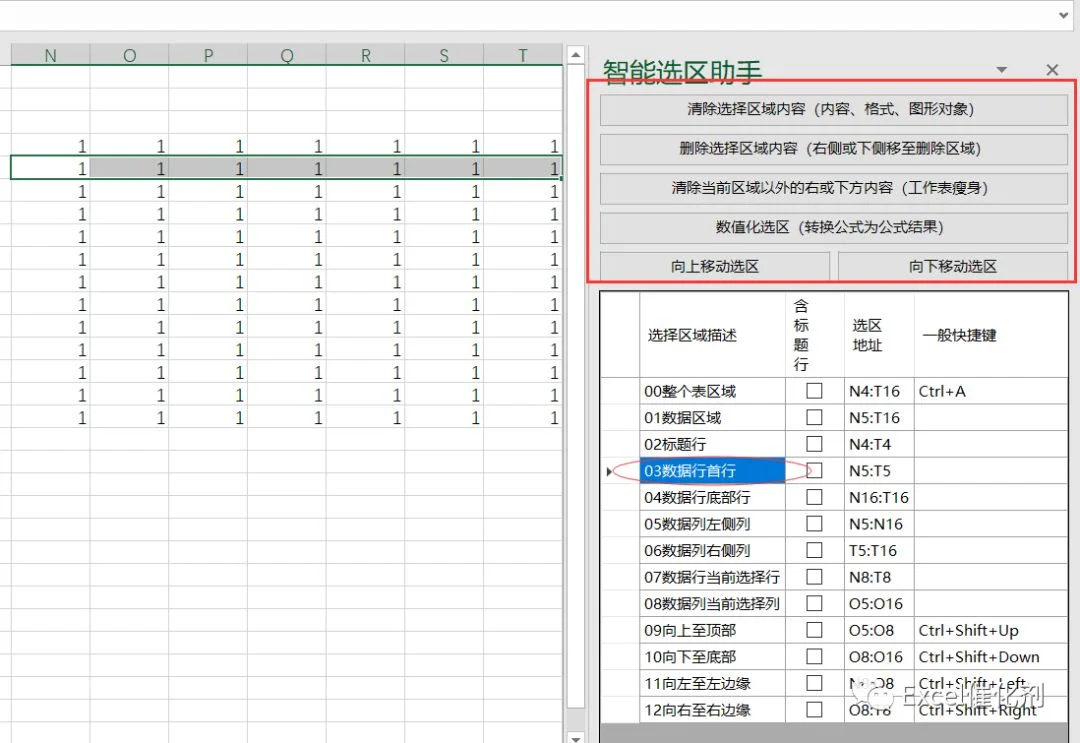Select the 03数据行首行 row
Viewport: 1080px width, 743px height.
(x=834, y=471)
